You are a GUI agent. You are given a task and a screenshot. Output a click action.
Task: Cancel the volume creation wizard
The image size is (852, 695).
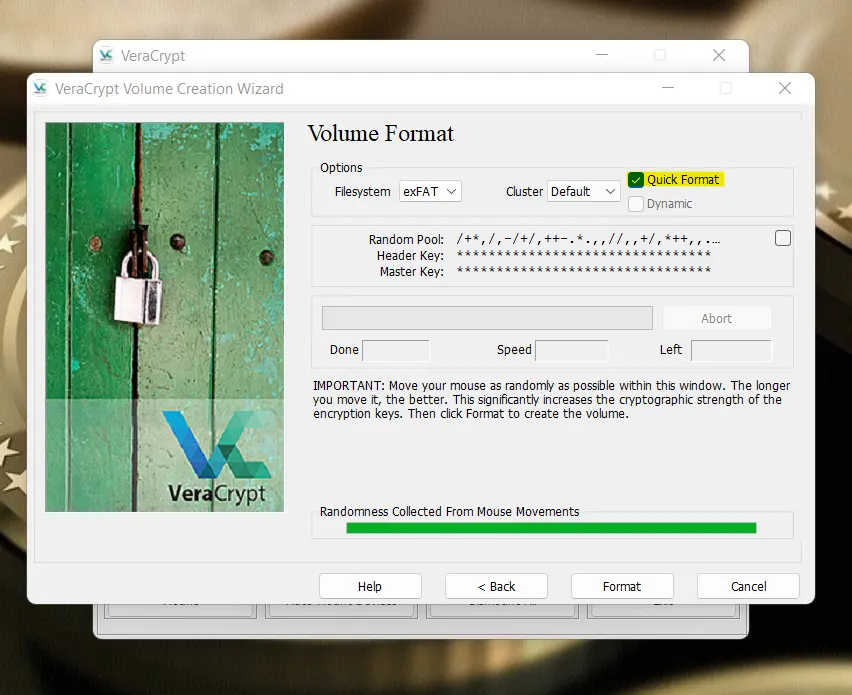click(x=748, y=586)
